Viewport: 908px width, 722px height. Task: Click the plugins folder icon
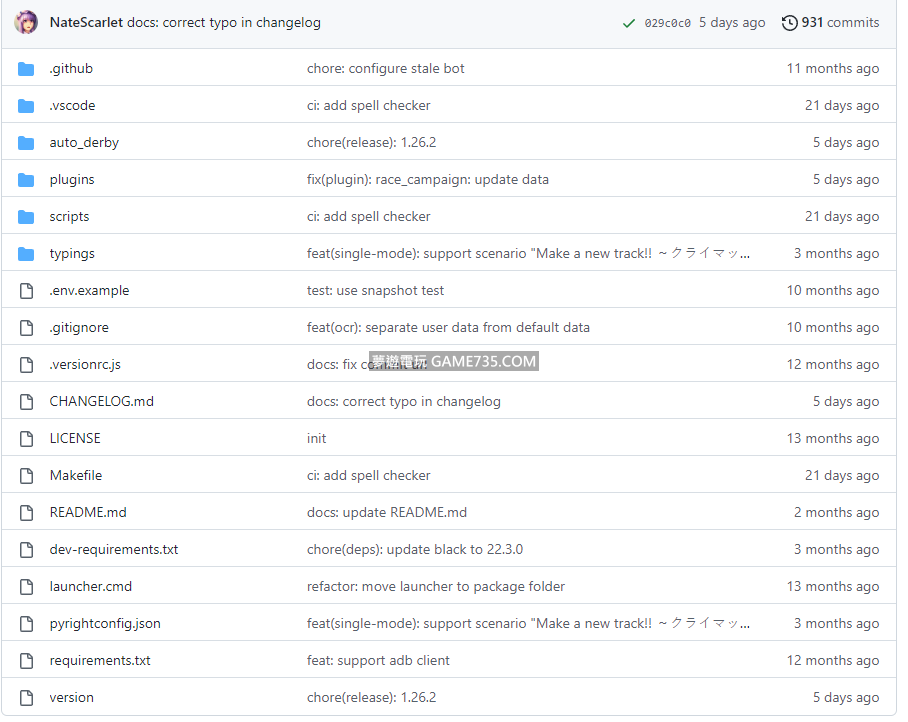pos(26,180)
